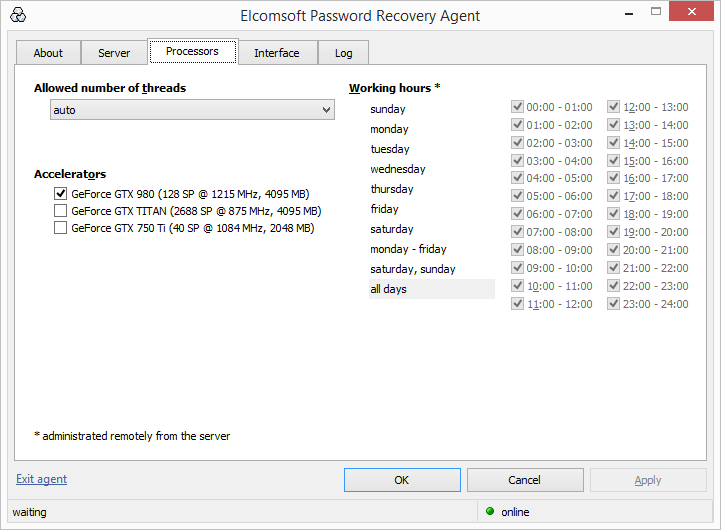Switch to the Interface tab
721x530 pixels.
tap(276, 53)
